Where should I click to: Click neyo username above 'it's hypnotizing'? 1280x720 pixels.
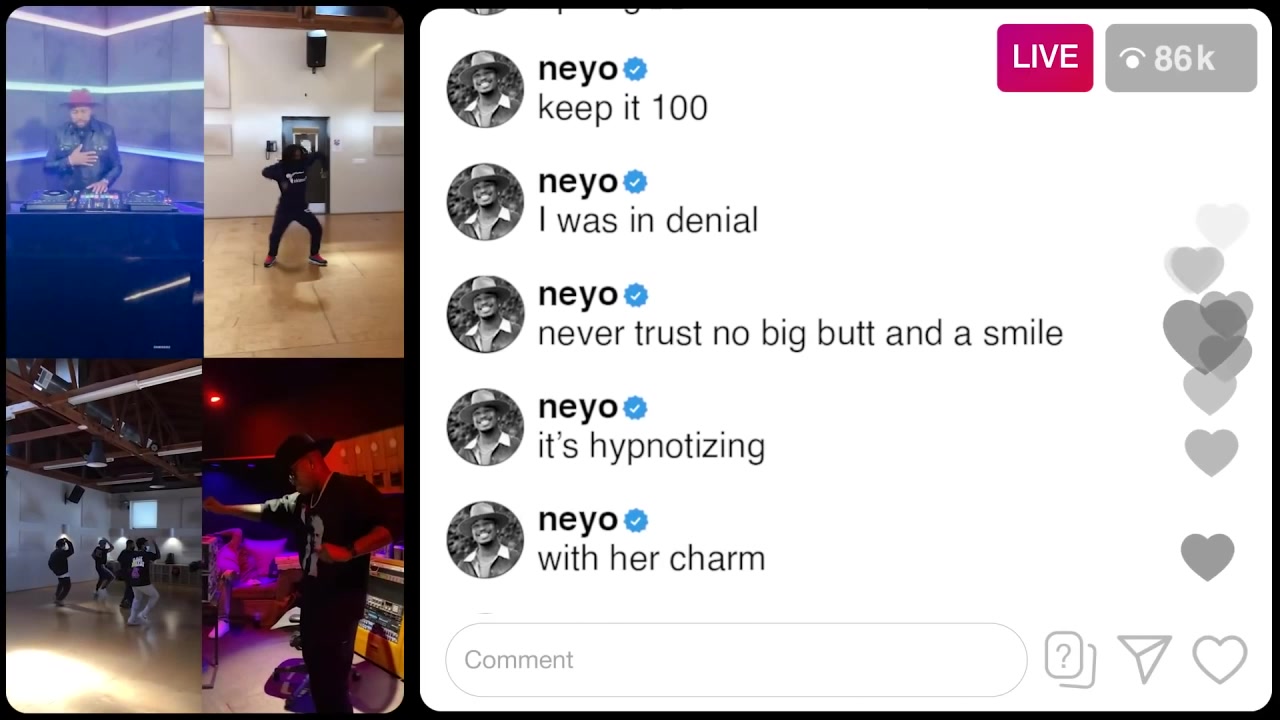(x=578, y=408)
